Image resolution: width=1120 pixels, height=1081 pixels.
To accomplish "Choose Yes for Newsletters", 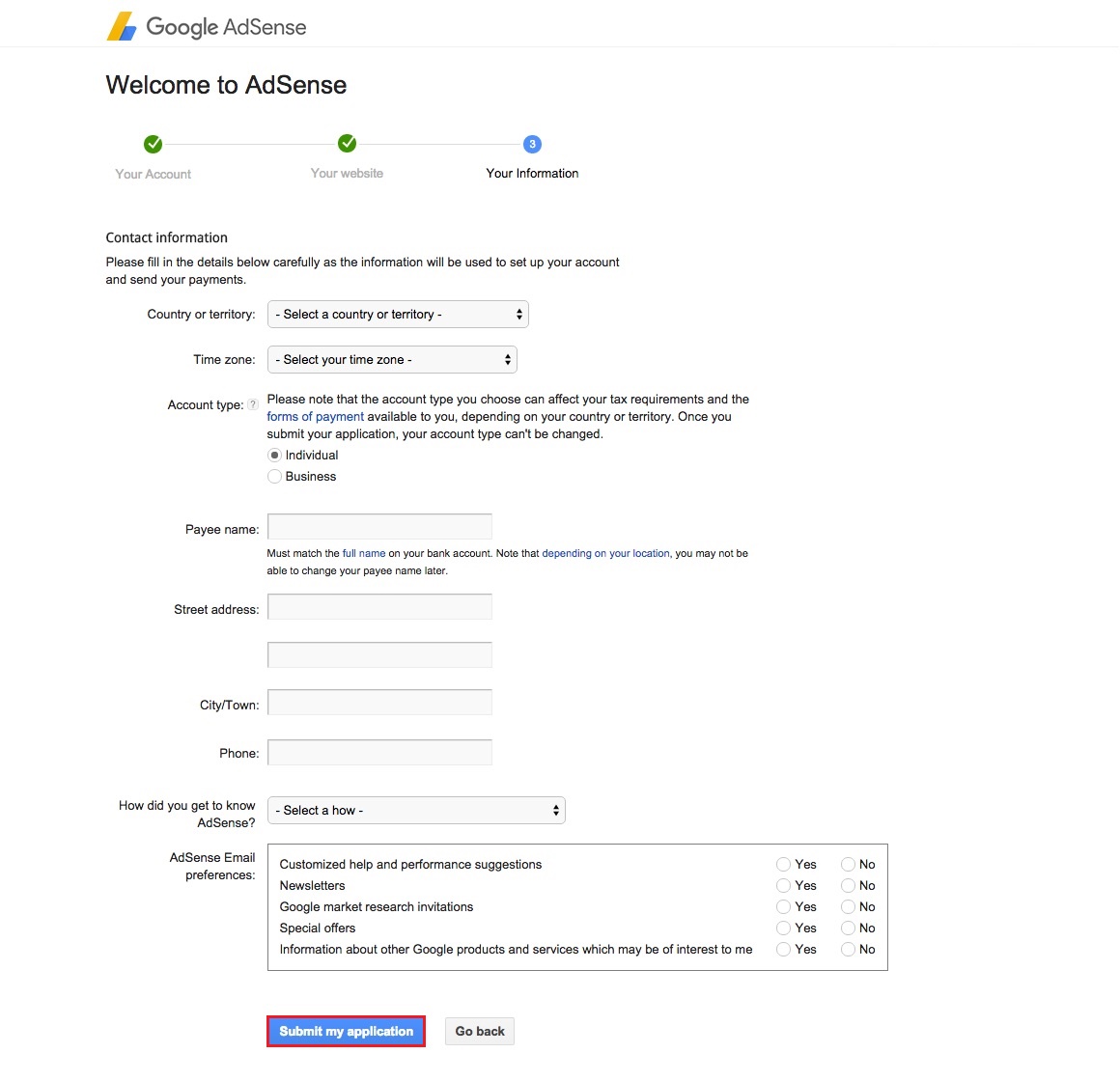I will (x=784, y=885).
